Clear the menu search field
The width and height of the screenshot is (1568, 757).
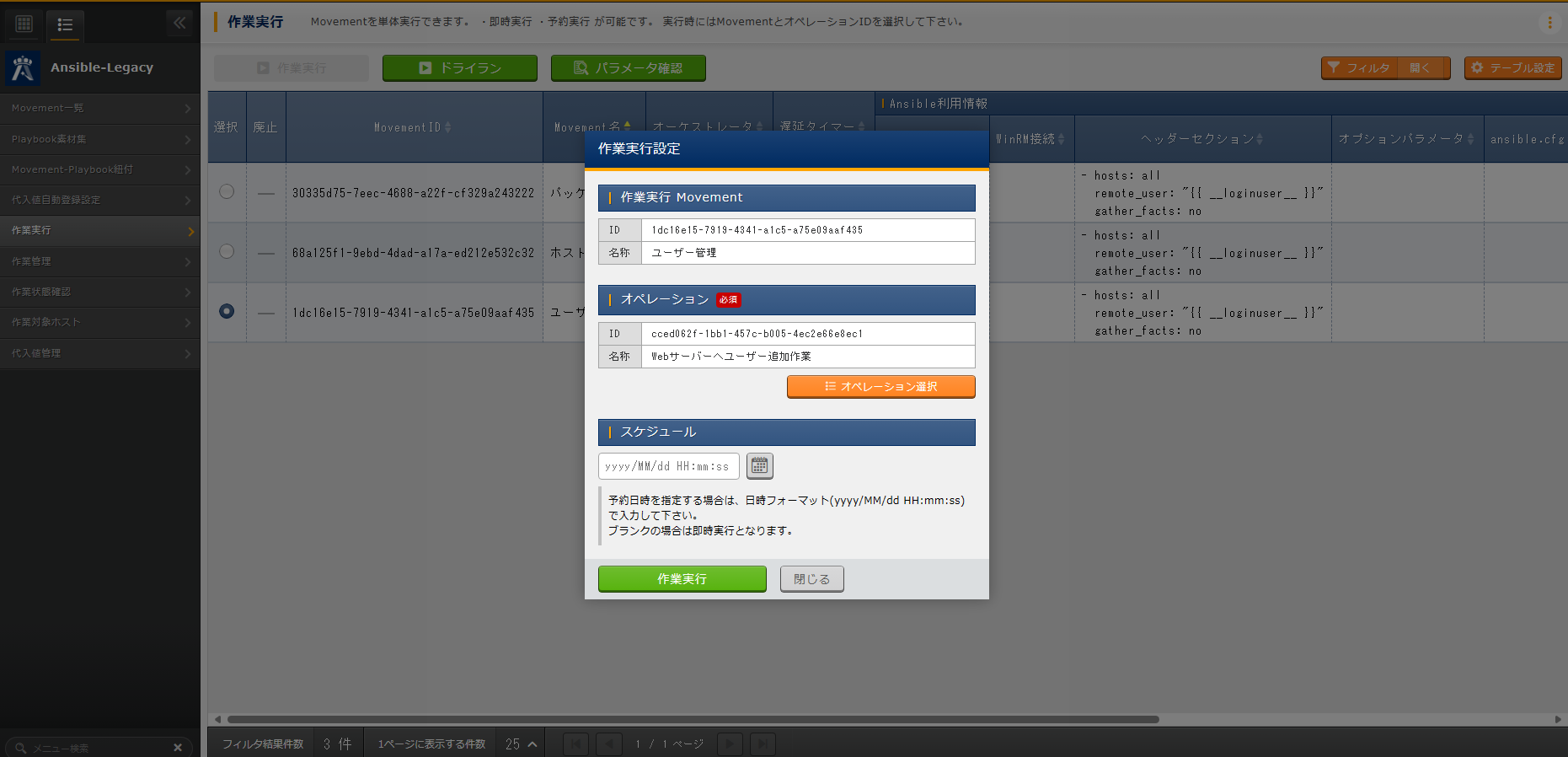pos(178,748)
